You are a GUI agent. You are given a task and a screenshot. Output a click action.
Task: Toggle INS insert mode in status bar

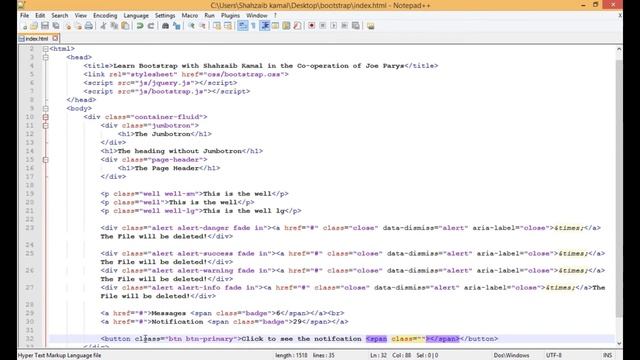607,355
